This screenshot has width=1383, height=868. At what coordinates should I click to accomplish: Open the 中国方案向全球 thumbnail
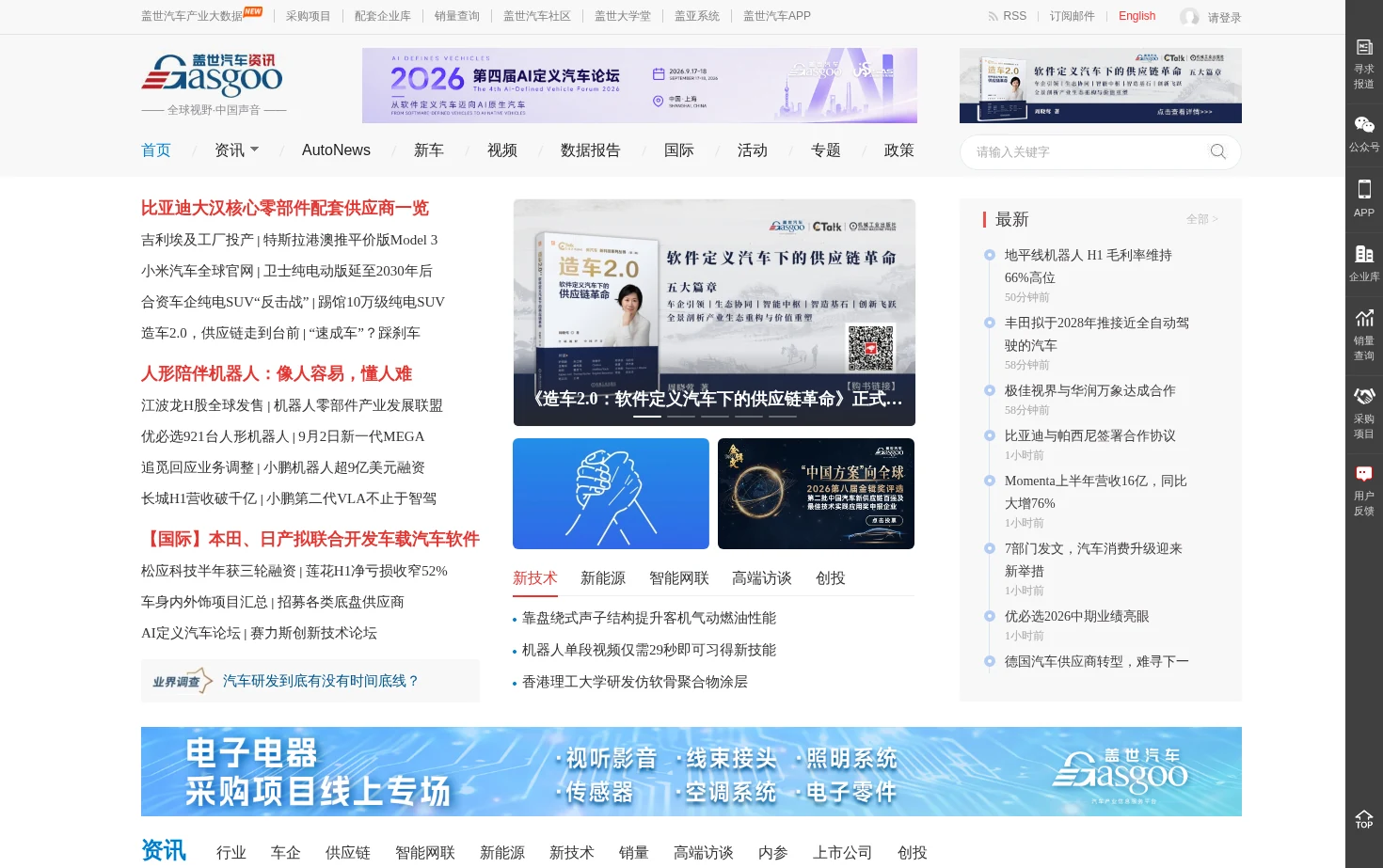(816, 494)
